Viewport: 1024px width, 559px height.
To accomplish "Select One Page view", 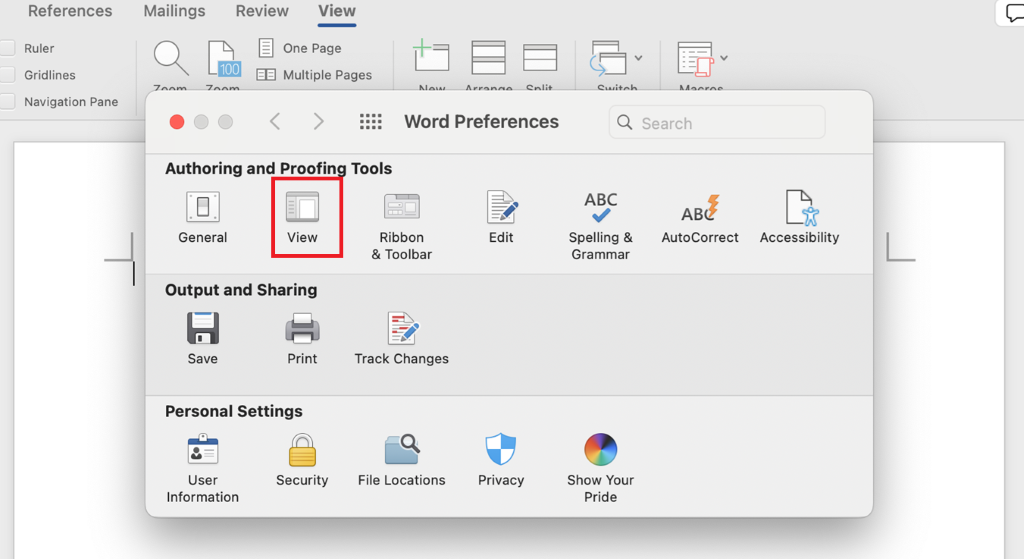I will [x=300, y=48].
